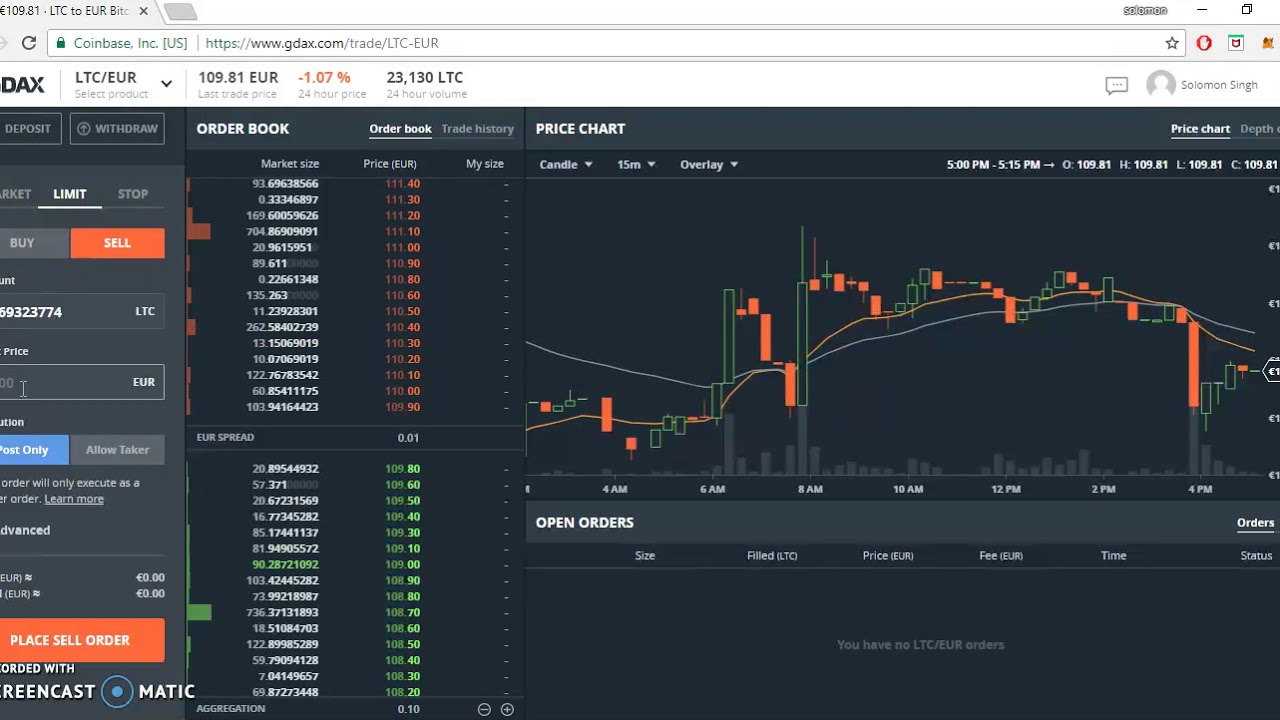Click the Solomon Singh account name

tap(1219, 85)
